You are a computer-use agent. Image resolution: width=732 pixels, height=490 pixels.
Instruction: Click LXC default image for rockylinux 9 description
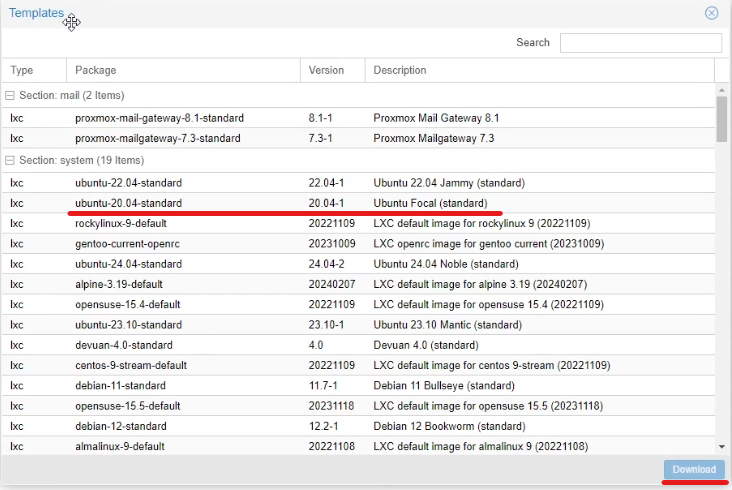[x=482, y=224]
